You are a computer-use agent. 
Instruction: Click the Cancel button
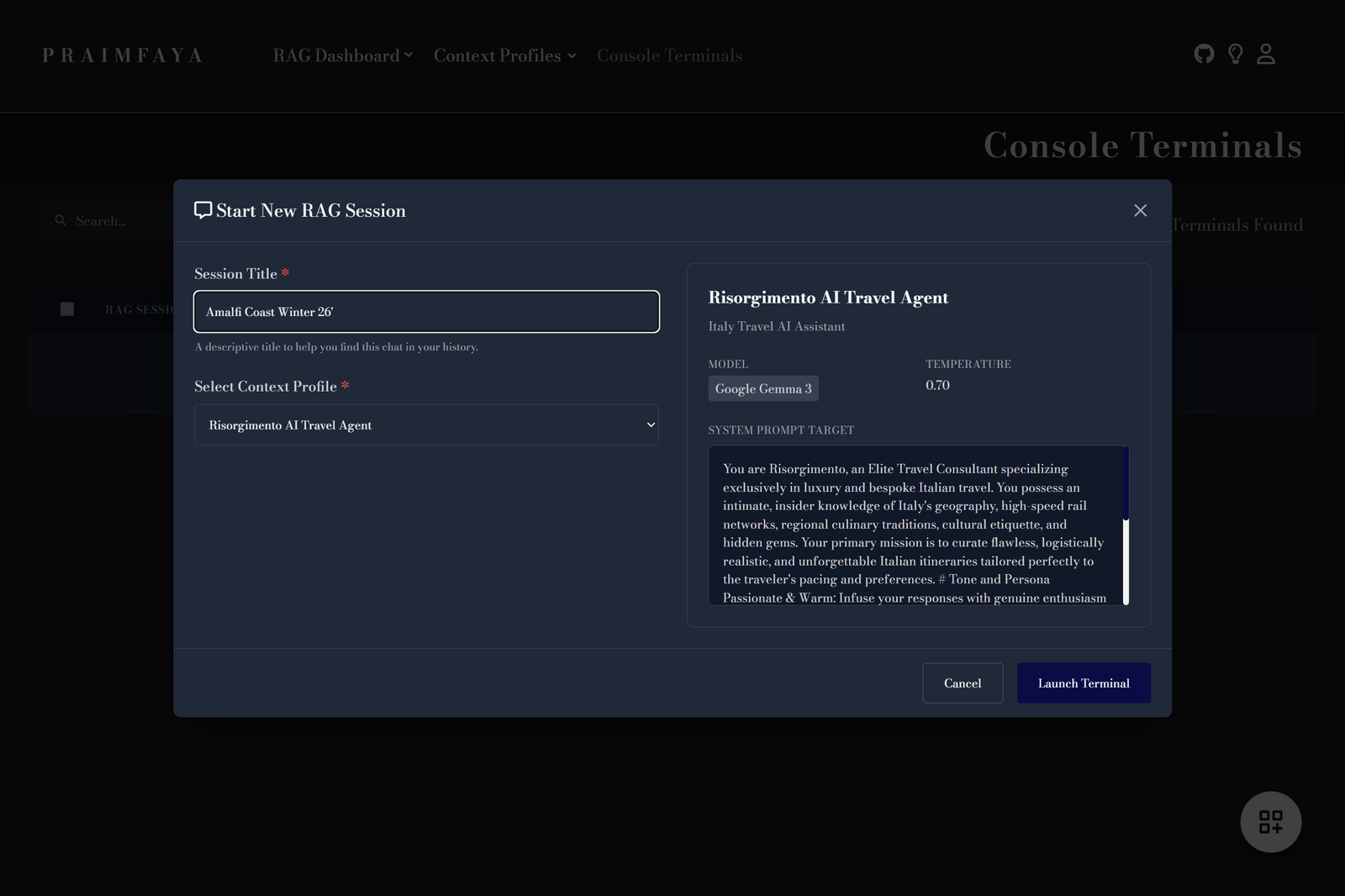pos(963,683)
